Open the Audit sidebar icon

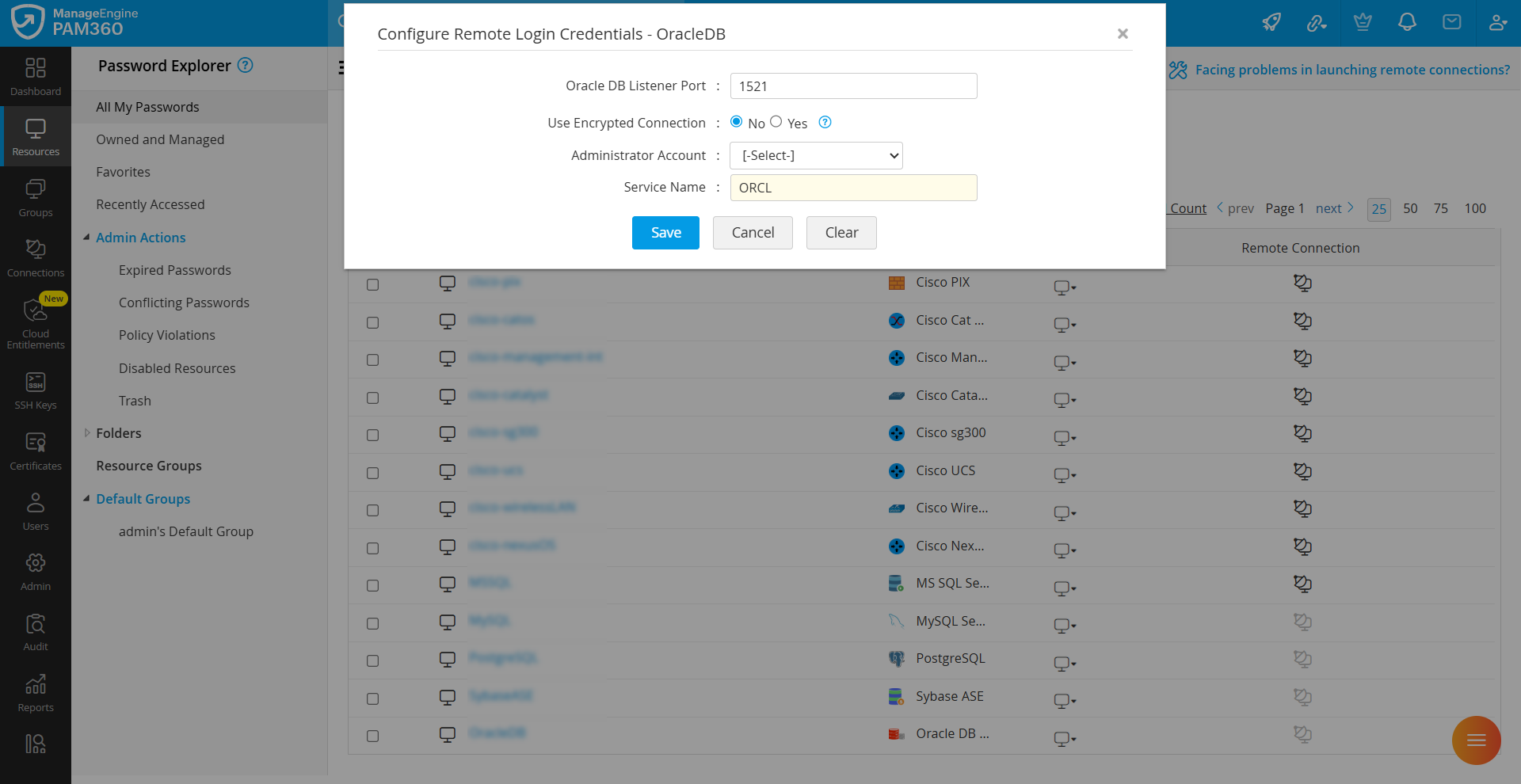[36, 632]
